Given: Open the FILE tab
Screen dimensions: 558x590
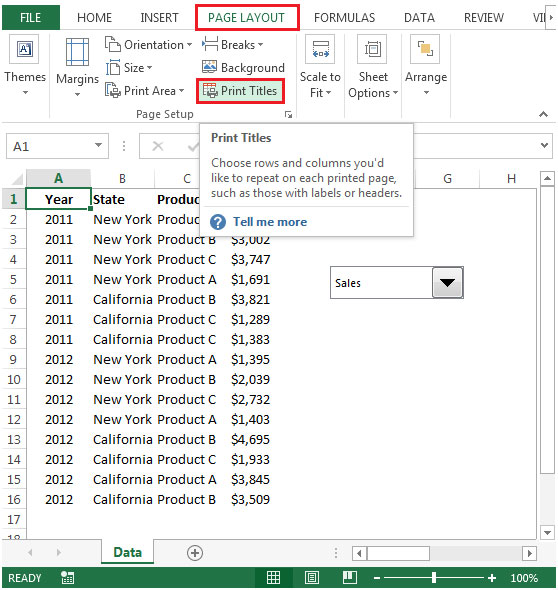Looking at the screenshot, I should point(30,18).
